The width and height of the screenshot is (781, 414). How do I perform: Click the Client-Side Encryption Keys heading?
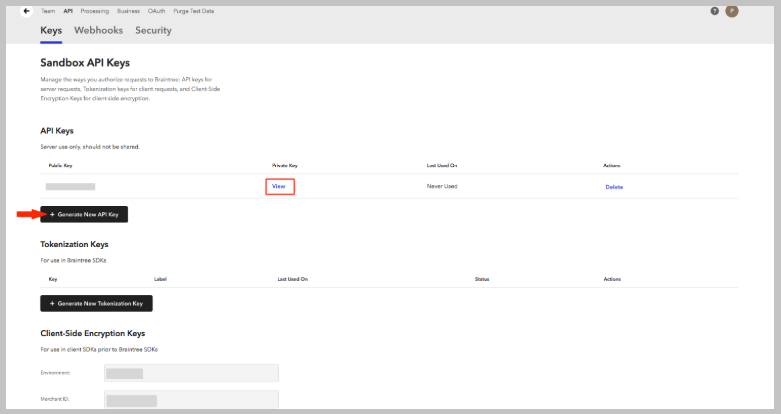coord(93,333)
